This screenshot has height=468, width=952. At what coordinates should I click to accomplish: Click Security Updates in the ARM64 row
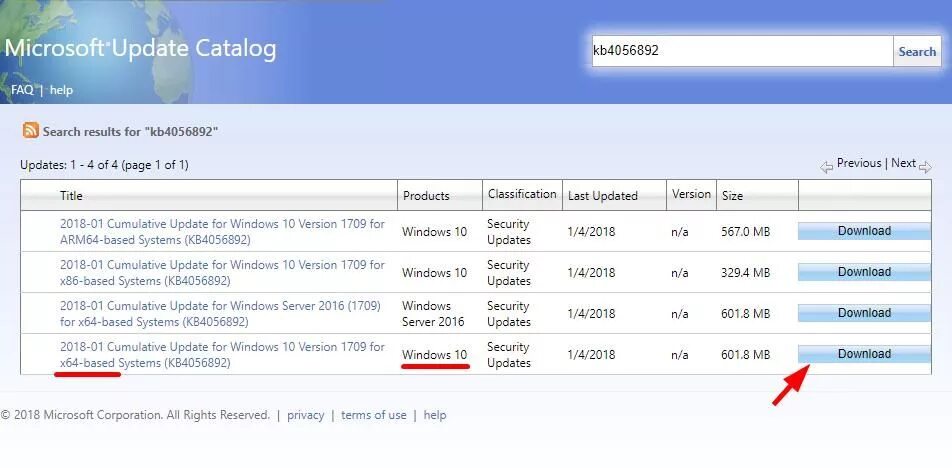tap(509, 231)
